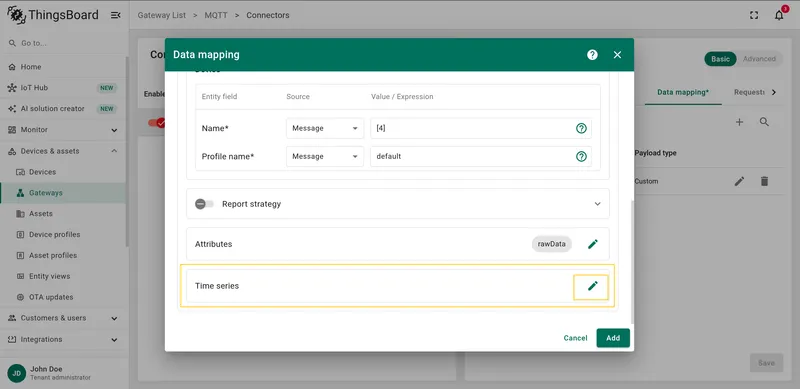Screen dimensions: 800x389
Task: Select the Requests mapping tab
Action: point(749,92)
